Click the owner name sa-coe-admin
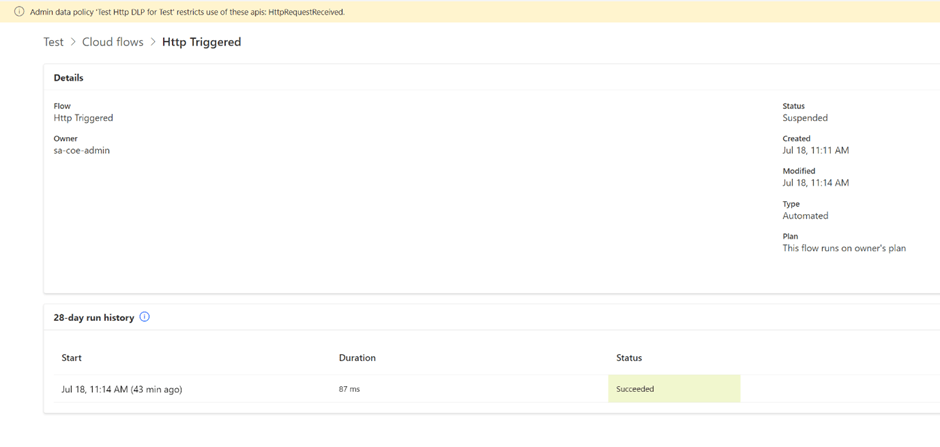Screen dimensions: 940x447 [82, 151]
